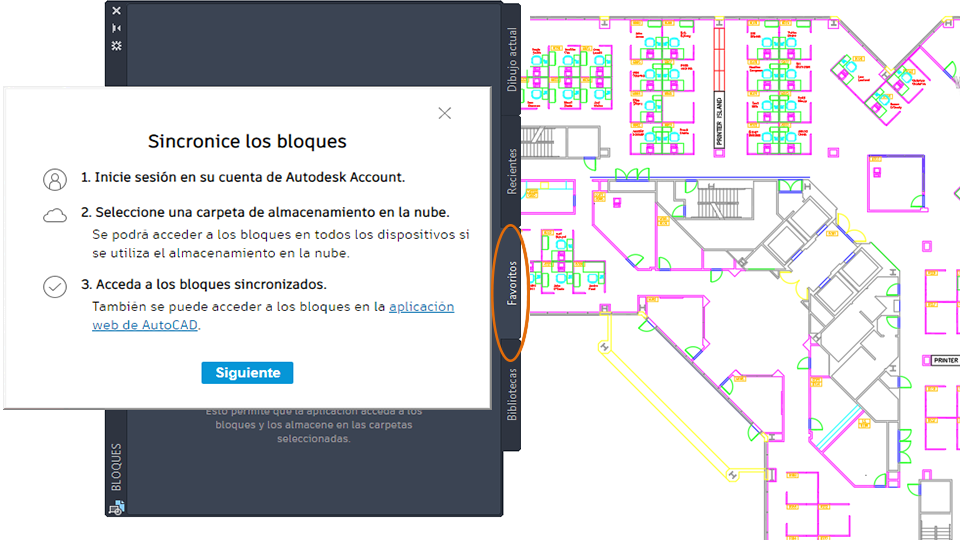Open the aplicación web de AutoCAD link
The width and height of the screenshot is (960, 540).
click(x=273, y=316)
